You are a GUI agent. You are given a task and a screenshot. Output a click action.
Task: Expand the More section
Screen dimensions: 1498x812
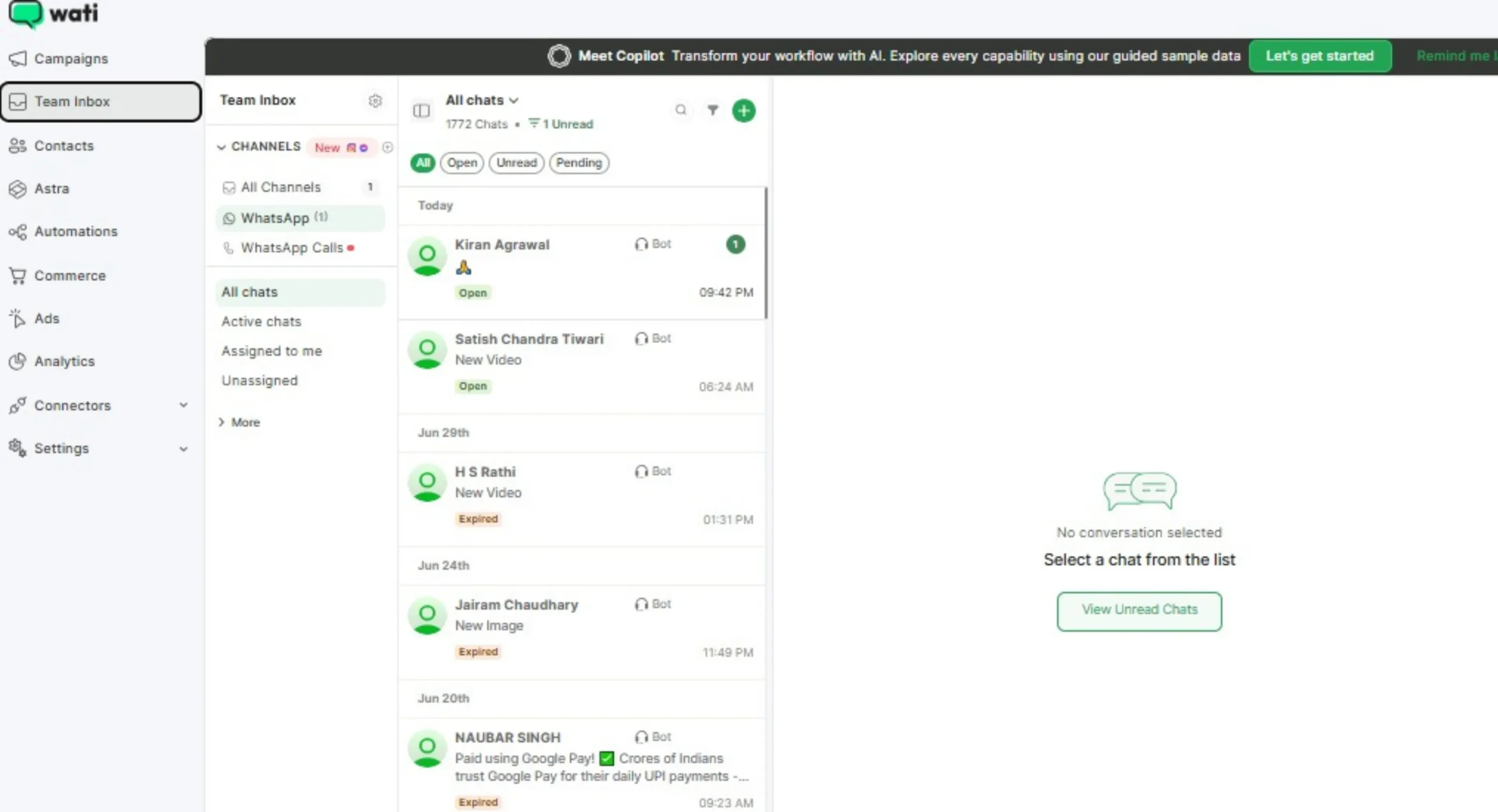coord(239,422)
